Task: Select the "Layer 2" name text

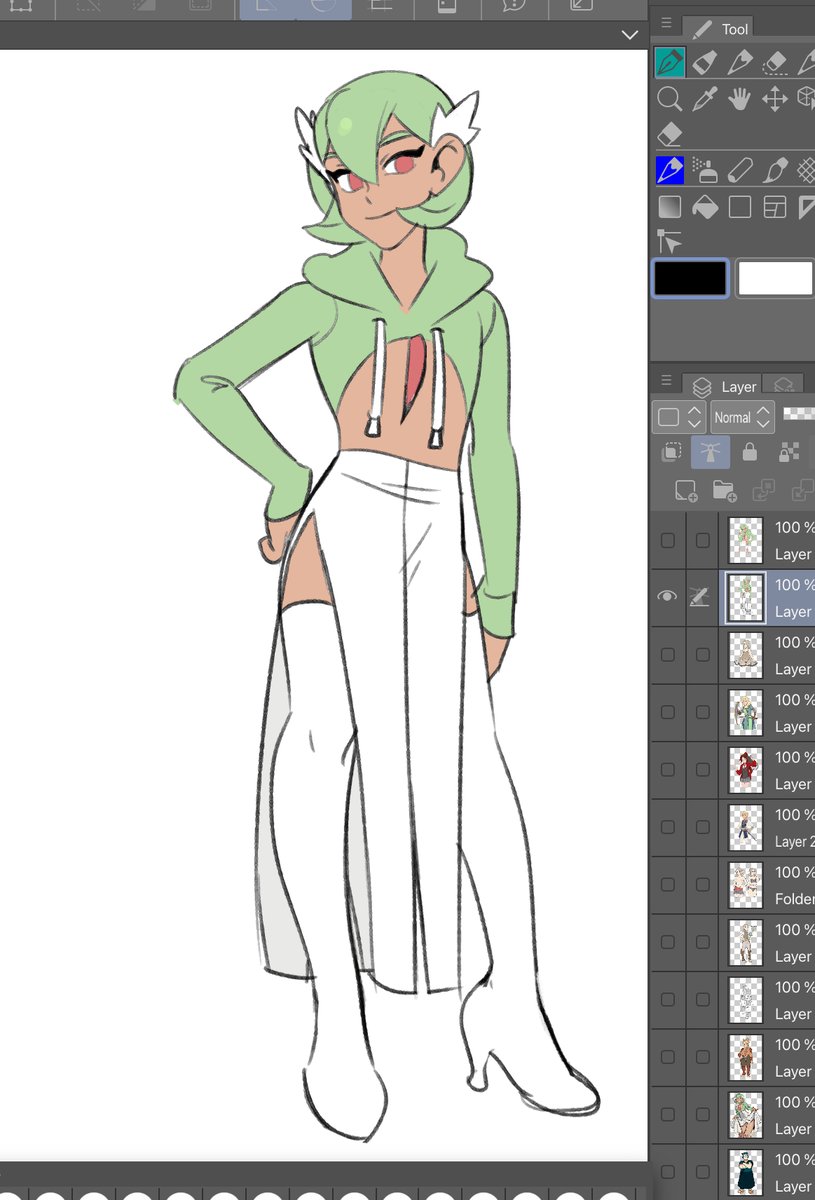Action: pyautogui.click(x=795, y=842)
